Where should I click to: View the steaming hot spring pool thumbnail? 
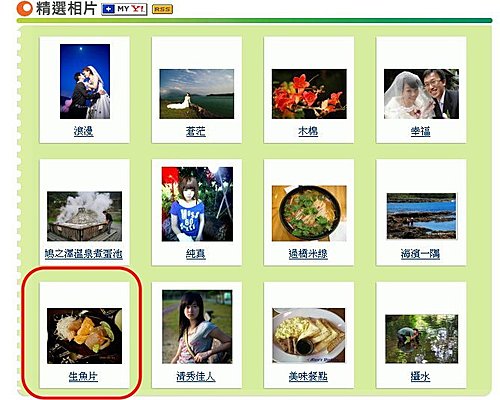click(x=85, y=216)
